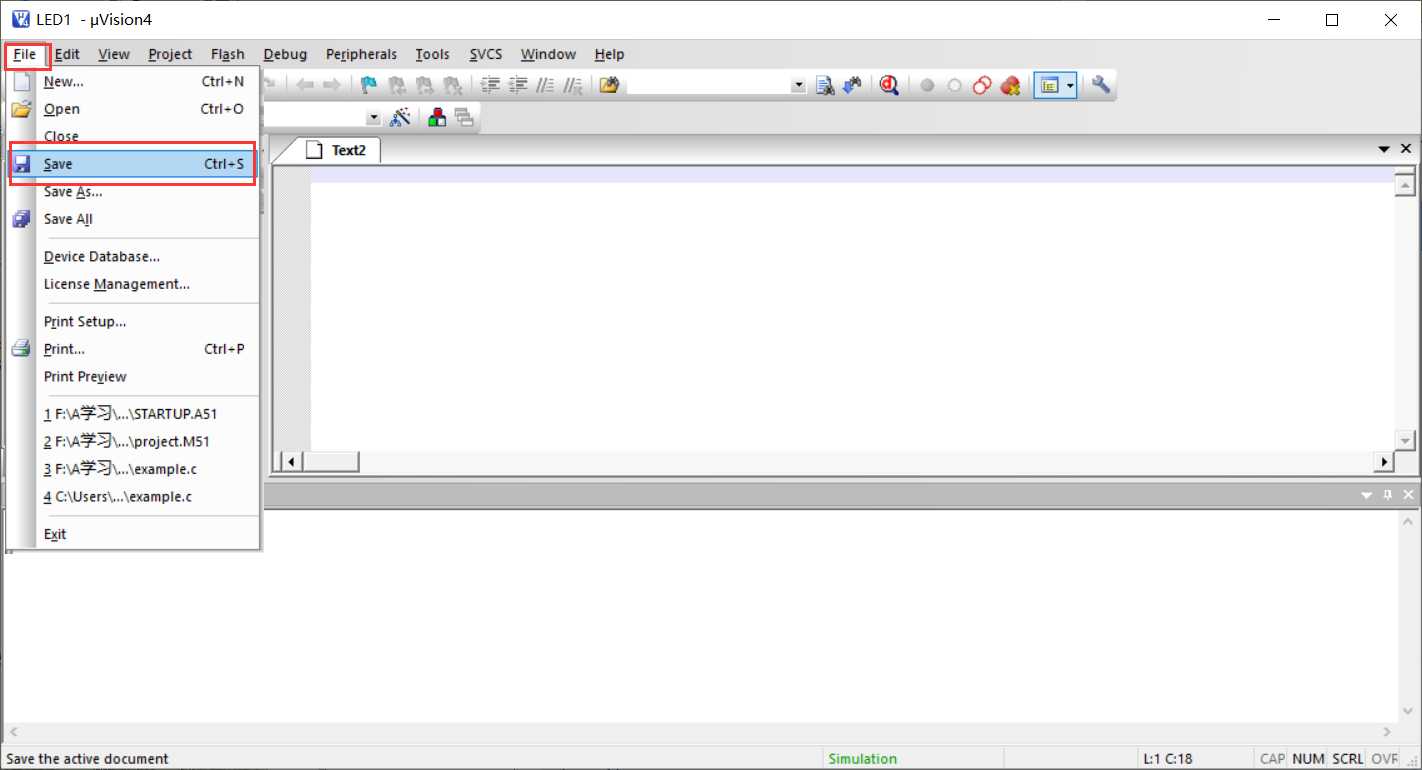The width and height of the screenshot is (1422, 770).
Task: Click the disable all breakpoints icon
Action: point(982,86)
